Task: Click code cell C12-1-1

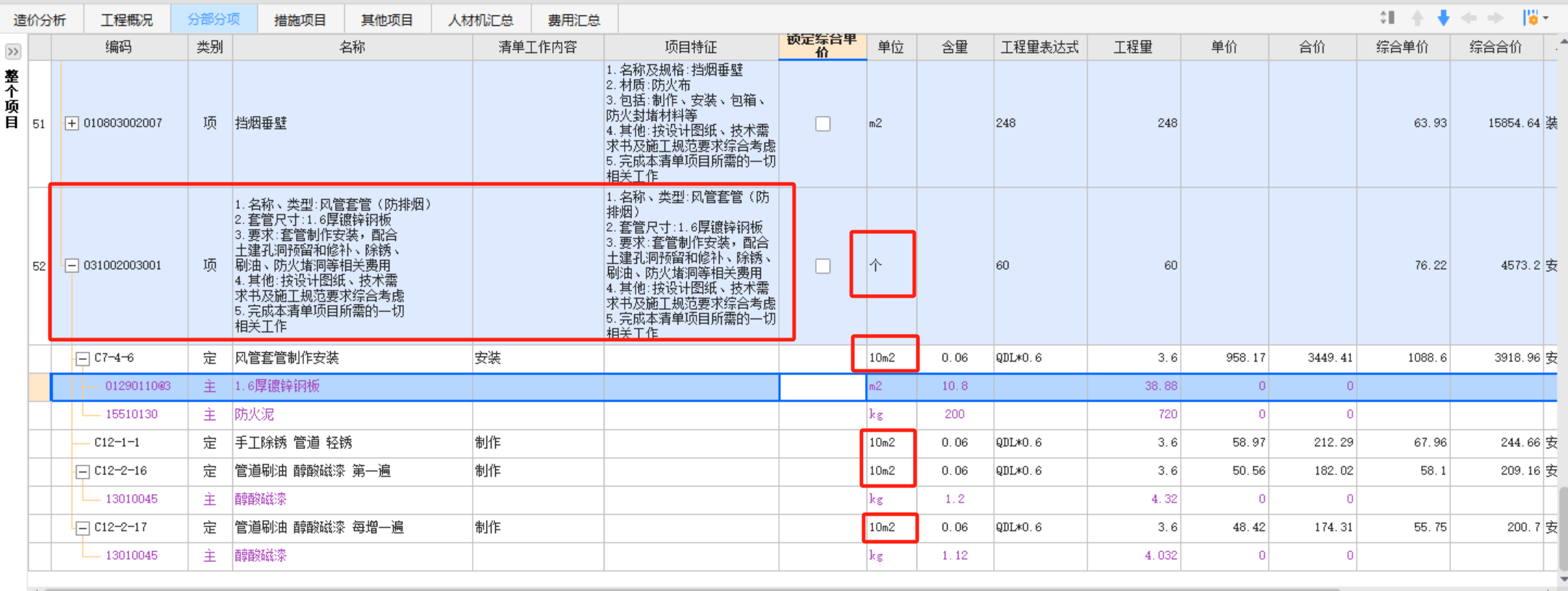Action: (119, 443)
